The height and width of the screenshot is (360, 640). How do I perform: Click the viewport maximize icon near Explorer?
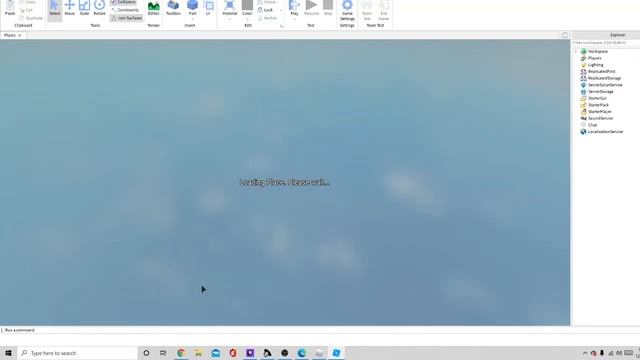[x=564, y=36]
